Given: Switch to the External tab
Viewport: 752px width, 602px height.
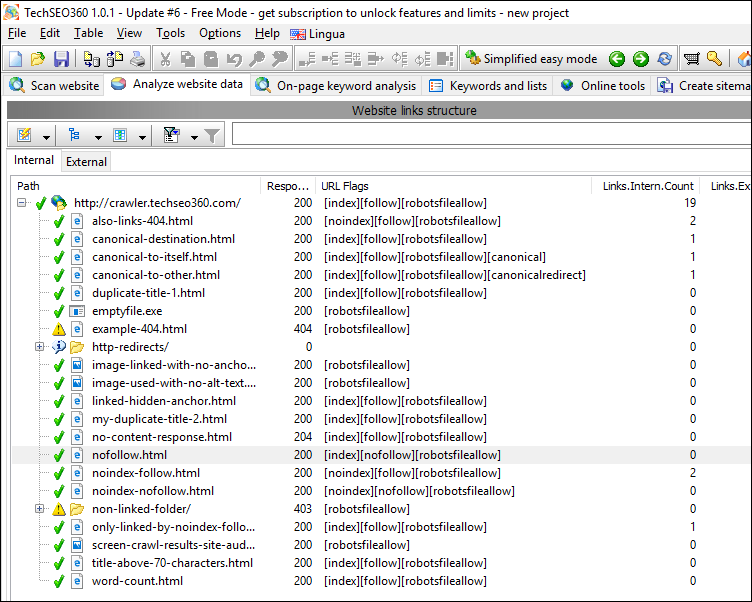Looking at the screenshot, I should (x=86, y=161).
